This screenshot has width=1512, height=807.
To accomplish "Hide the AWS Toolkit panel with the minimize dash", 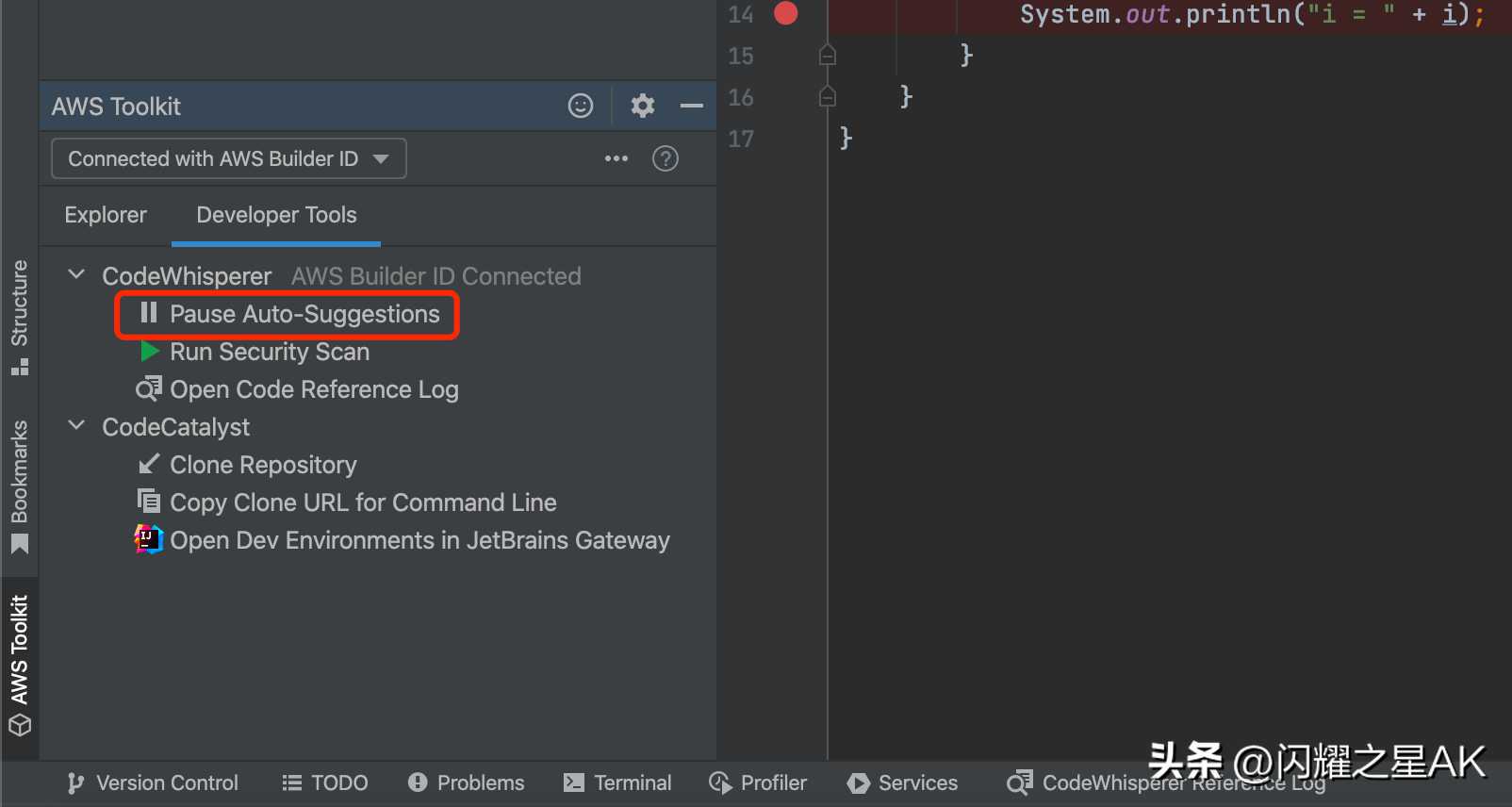I will 692,106.
